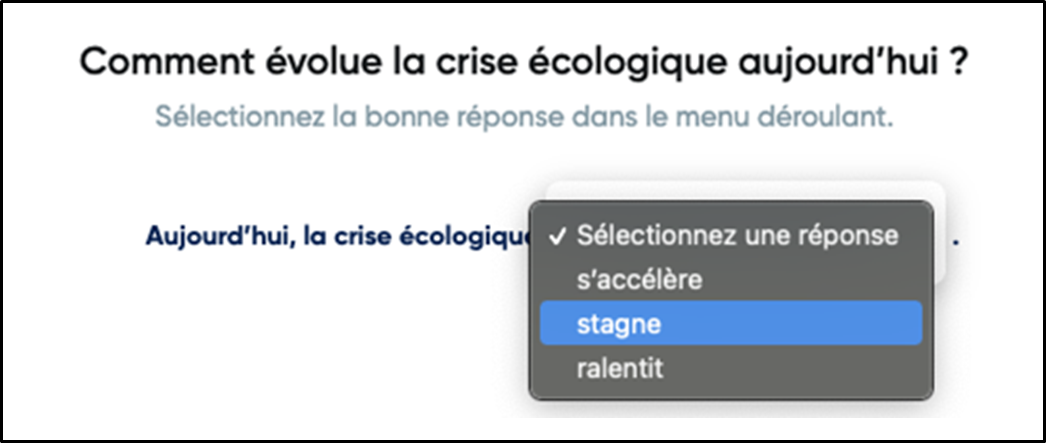
Task: Click the checkmark beside "Sélectionnez une réponse"
Action: tap(558, 237)
